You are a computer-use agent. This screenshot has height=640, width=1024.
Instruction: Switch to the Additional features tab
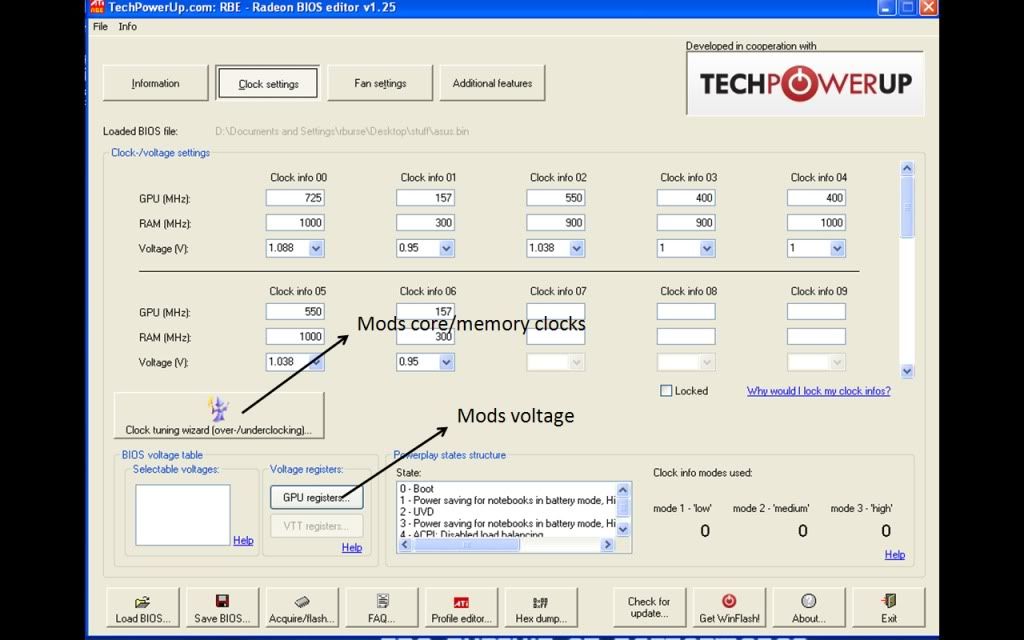coord(492,83)
